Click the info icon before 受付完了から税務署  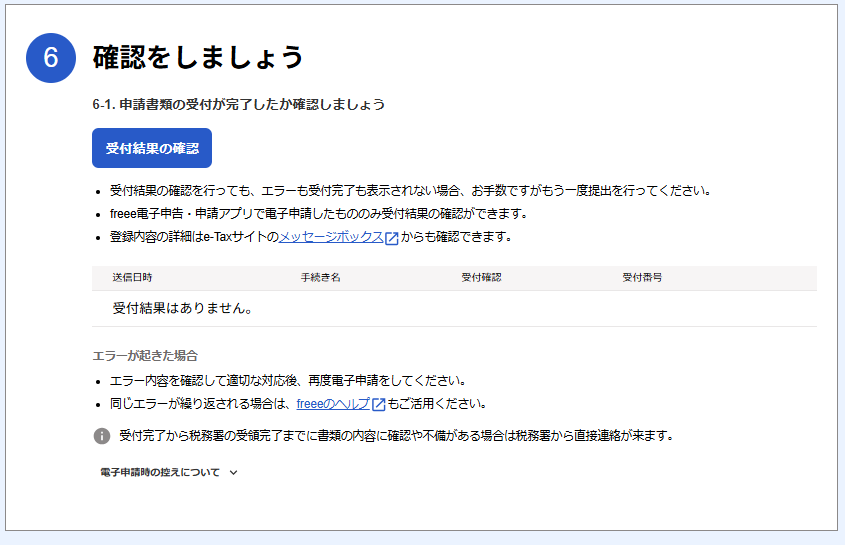[102, 436]
